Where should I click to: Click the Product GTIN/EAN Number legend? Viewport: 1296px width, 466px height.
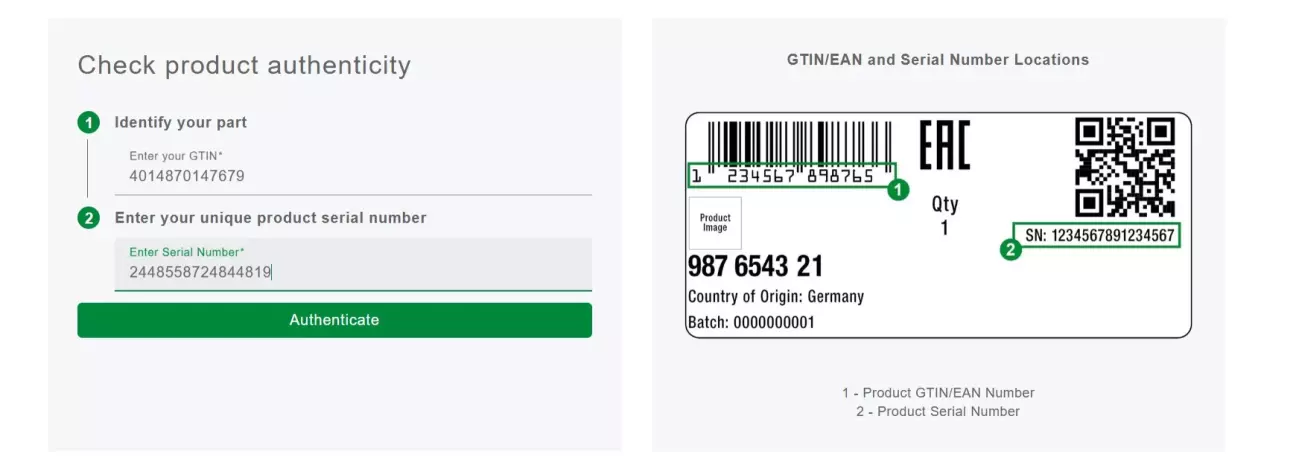938,393
